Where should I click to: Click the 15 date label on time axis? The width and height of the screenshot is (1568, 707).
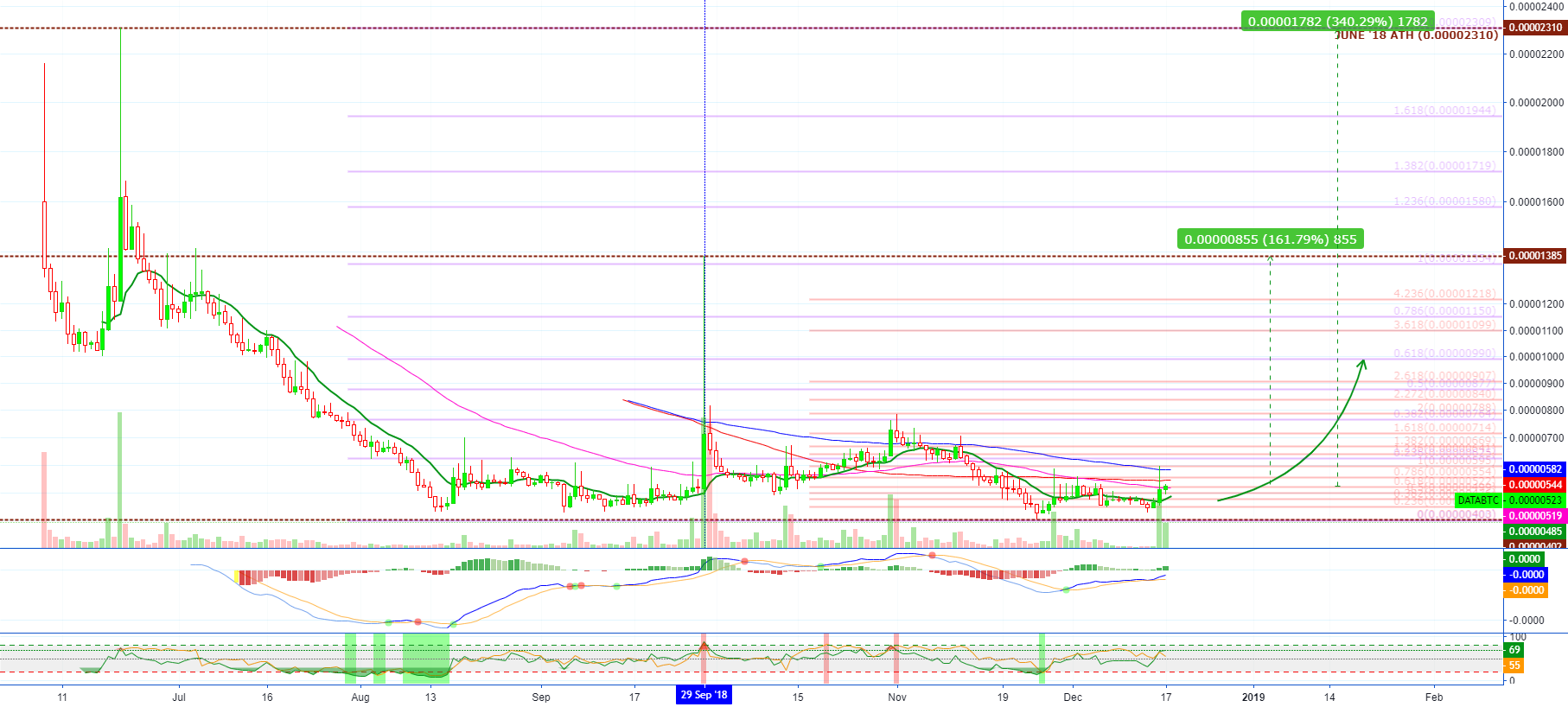(798, 697)
